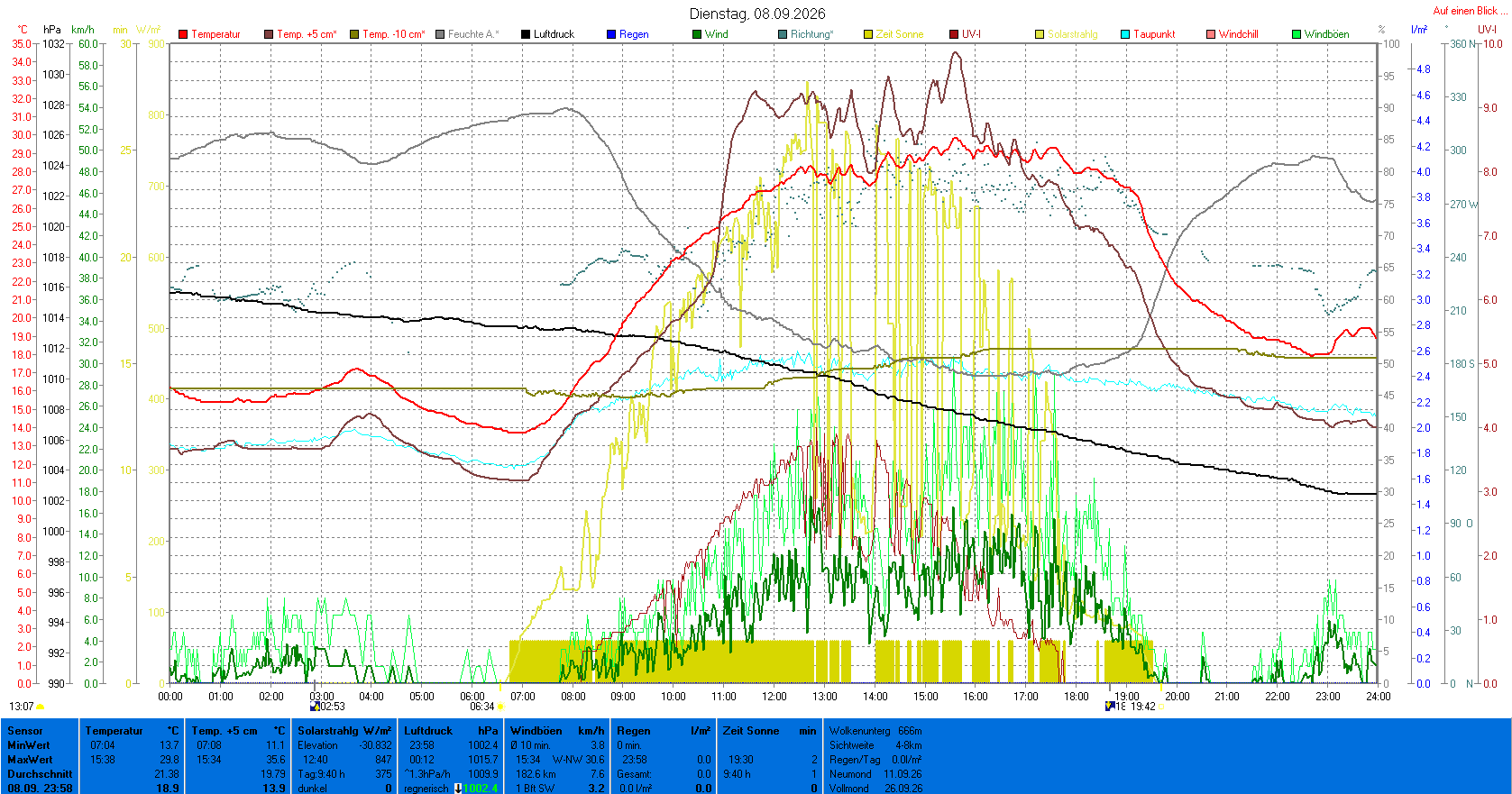The image size is (1512, 794).
Task: Click the pressure trend arrow beside 1002.4
Action: [x=458, y=789]
